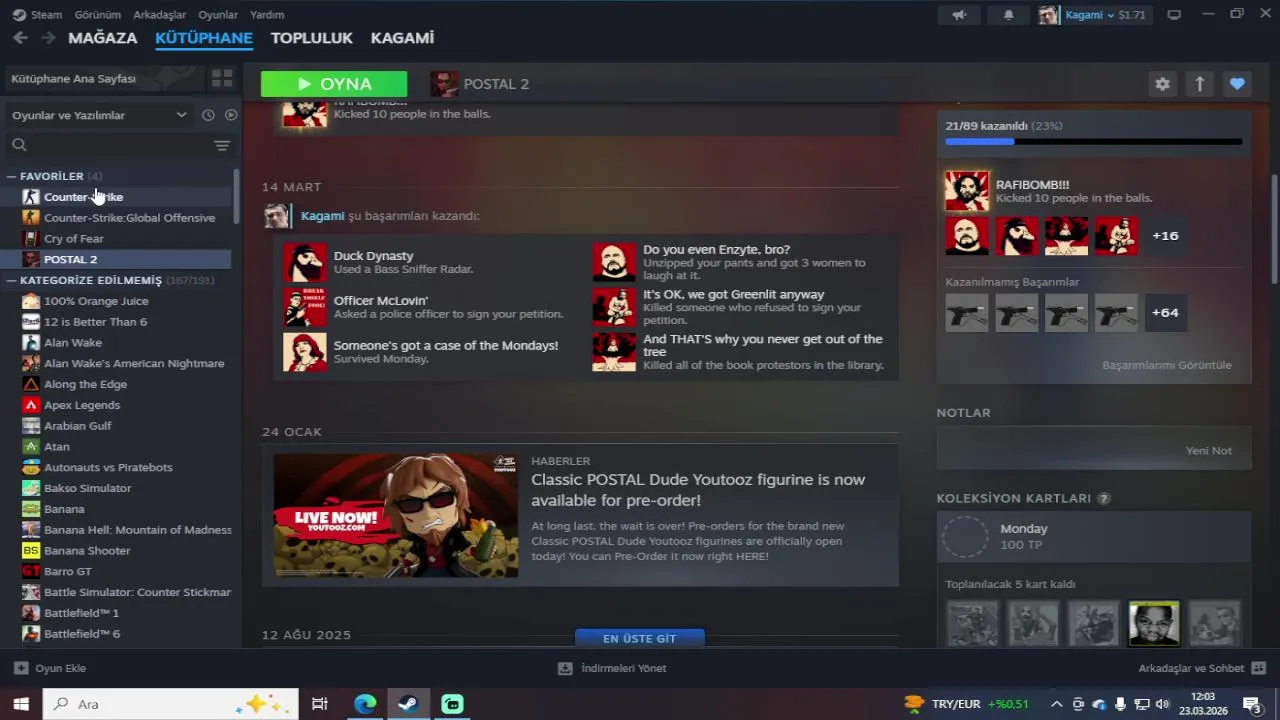Go to the TOPLULUK tab
The height and width of the screenshot is (720, 1280).
(312, 38)
